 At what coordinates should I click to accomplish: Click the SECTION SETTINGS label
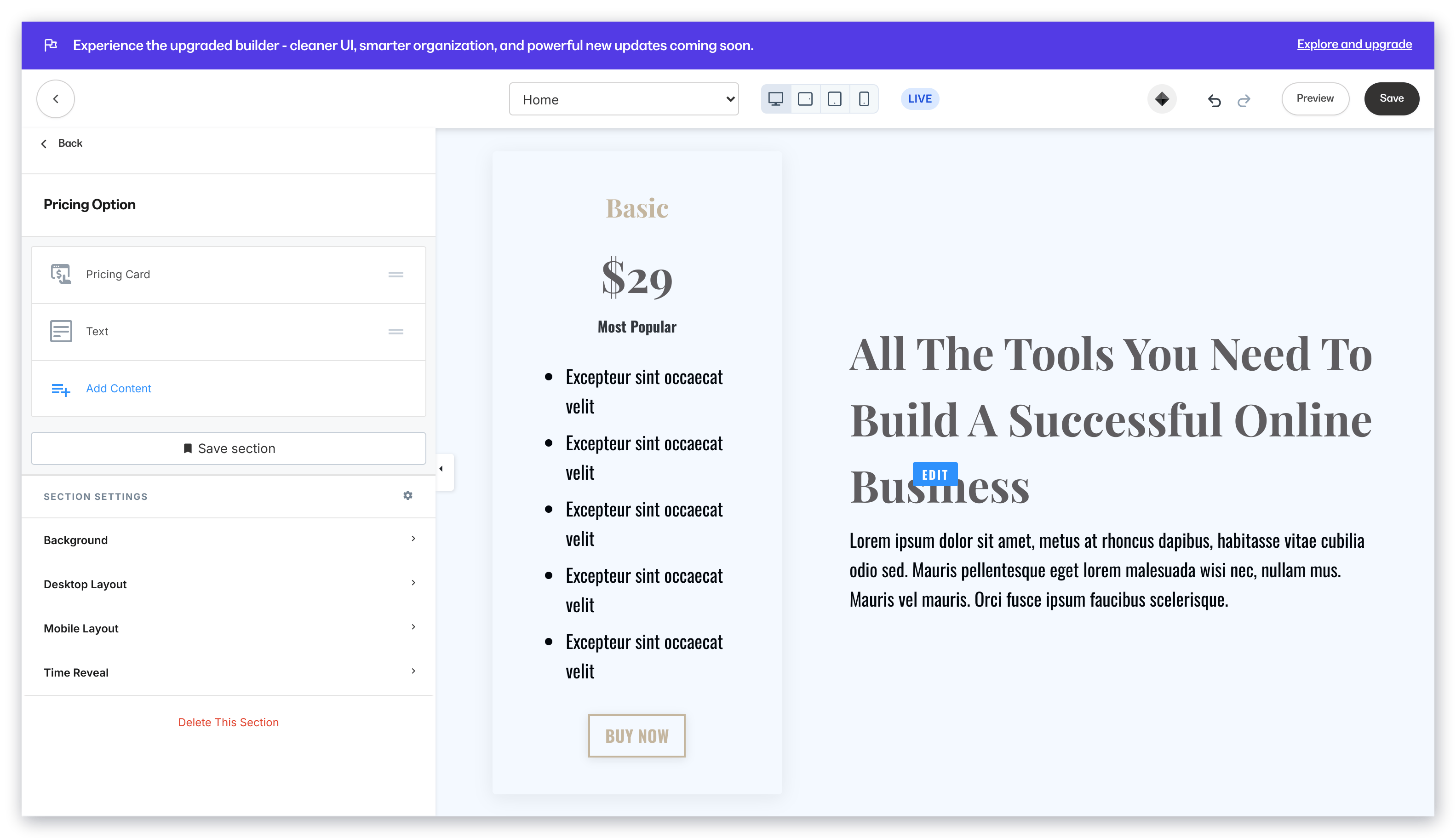click(96, 496)
